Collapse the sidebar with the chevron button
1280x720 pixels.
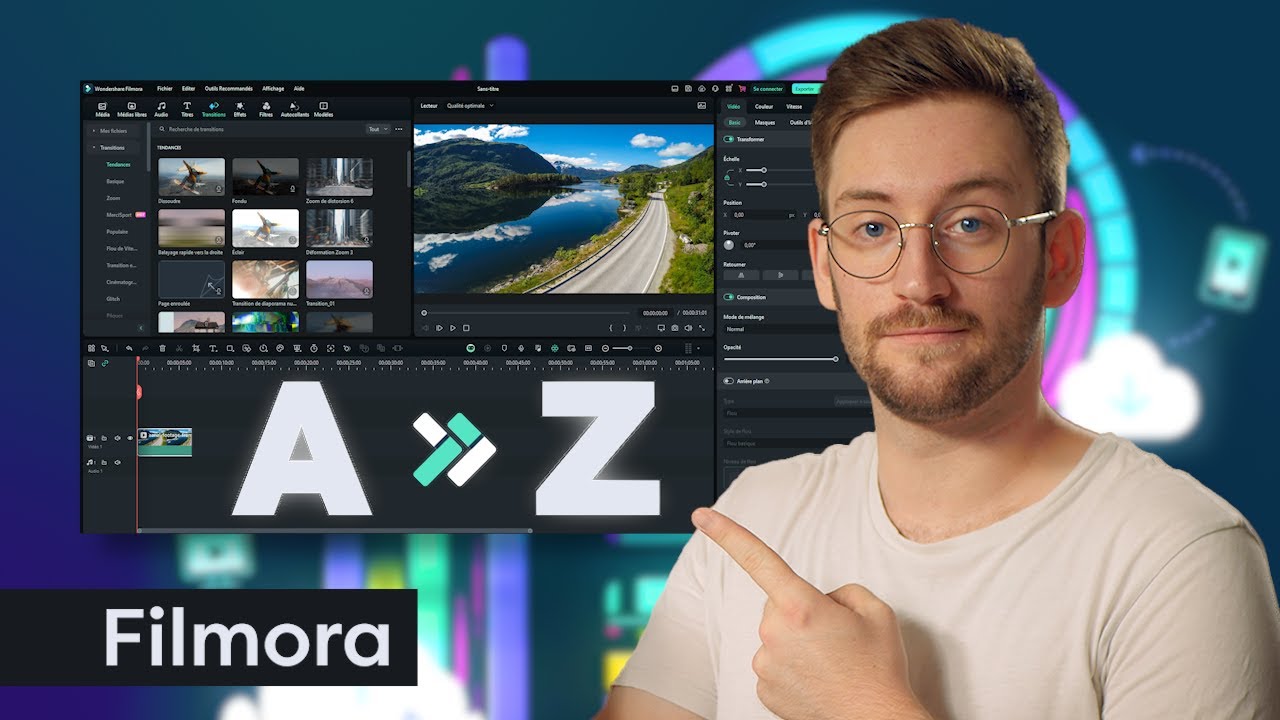(140, 327)
